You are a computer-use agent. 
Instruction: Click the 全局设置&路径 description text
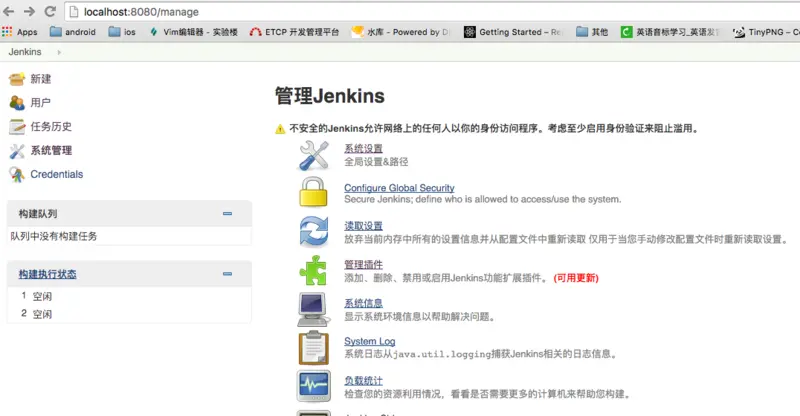pyautogui.click(x=376, y=162)
